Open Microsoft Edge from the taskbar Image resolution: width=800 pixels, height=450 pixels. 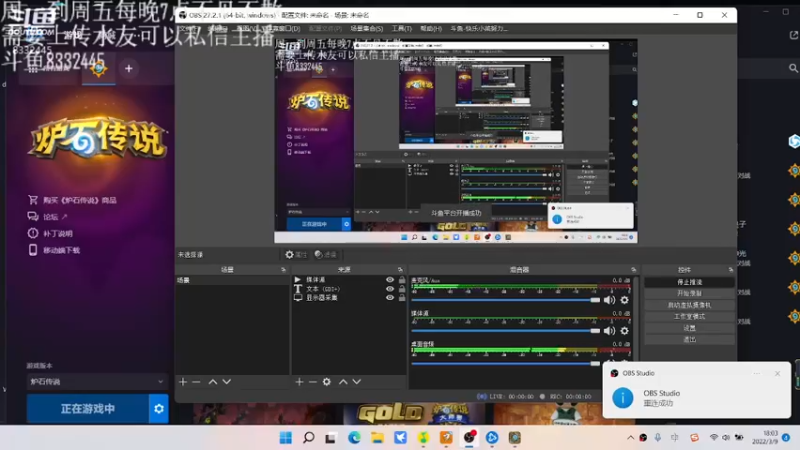point(354,437)
